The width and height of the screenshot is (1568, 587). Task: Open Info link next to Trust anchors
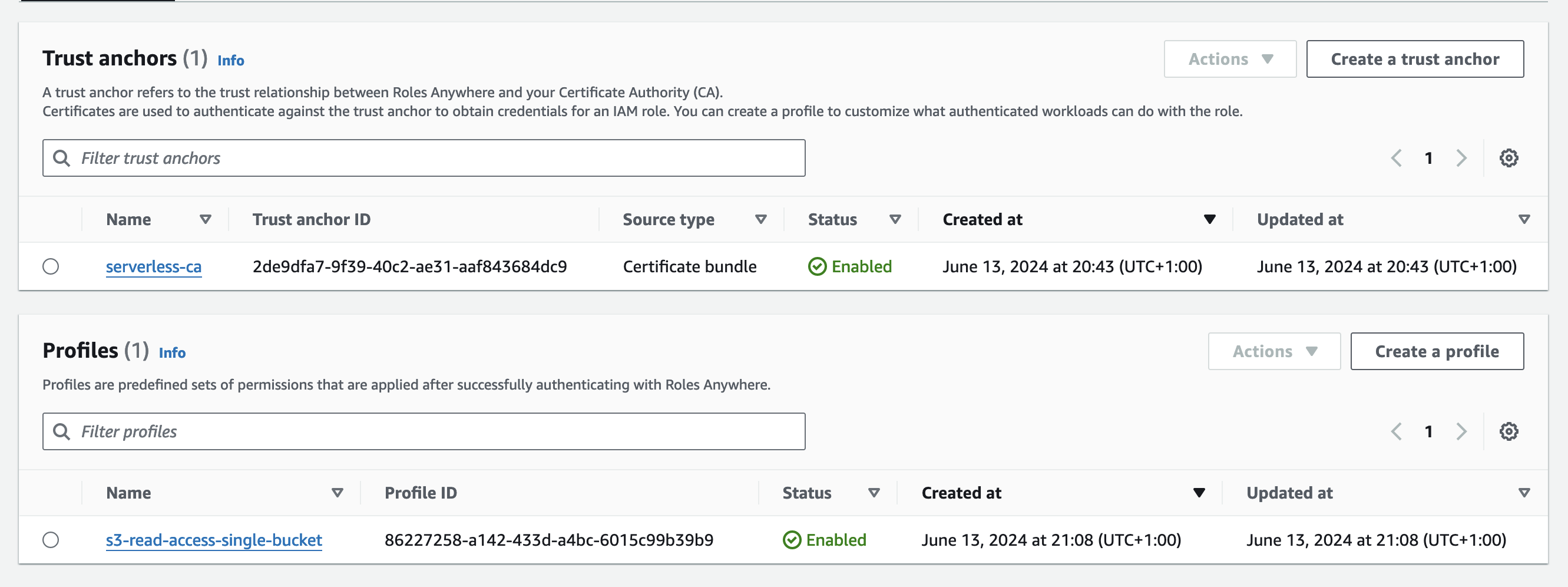(x=231, y=60)
